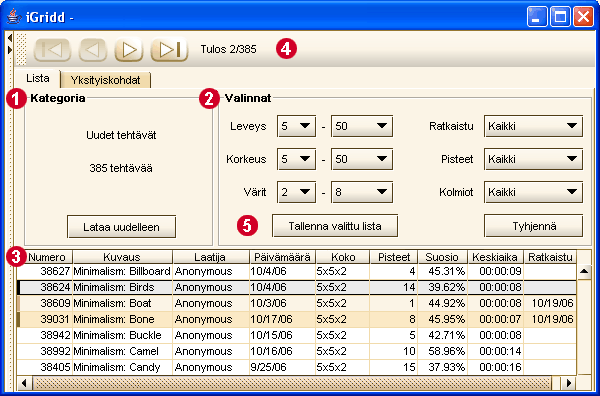Go to next result arrow button
Image resolution: width=600 pixels, height=396 pixels.
point(129,50)
